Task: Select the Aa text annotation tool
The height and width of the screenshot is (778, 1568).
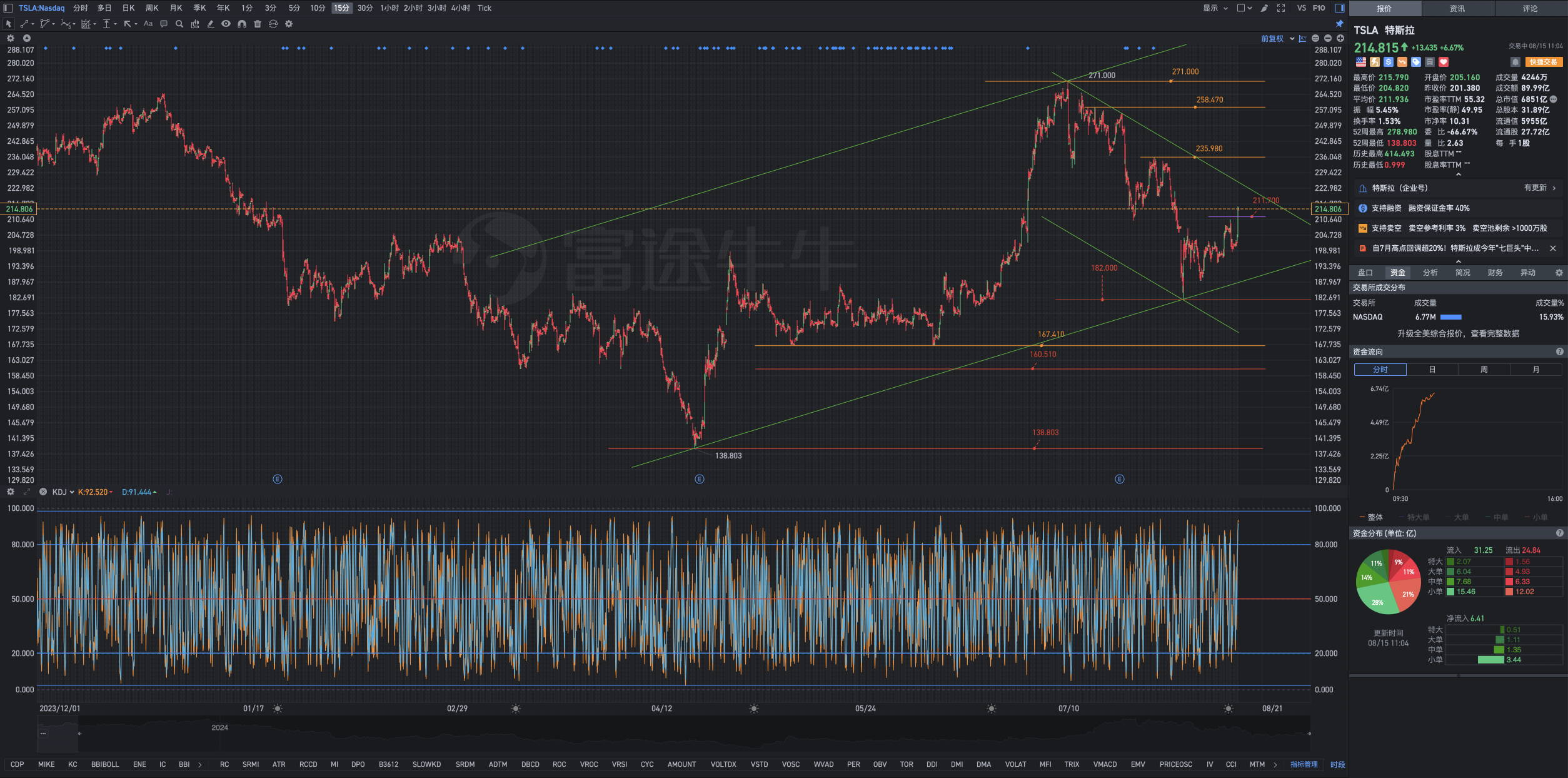Action: (148, 24)
